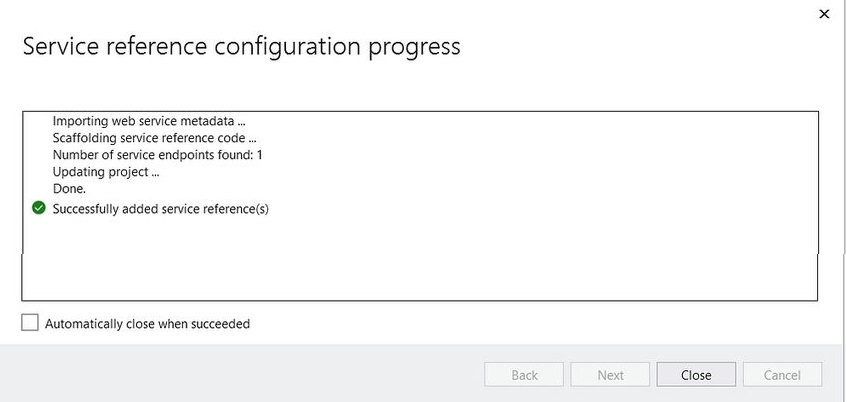
Task: Click the 'Automatically close when succeeded' label
Action: coord(147,324)
